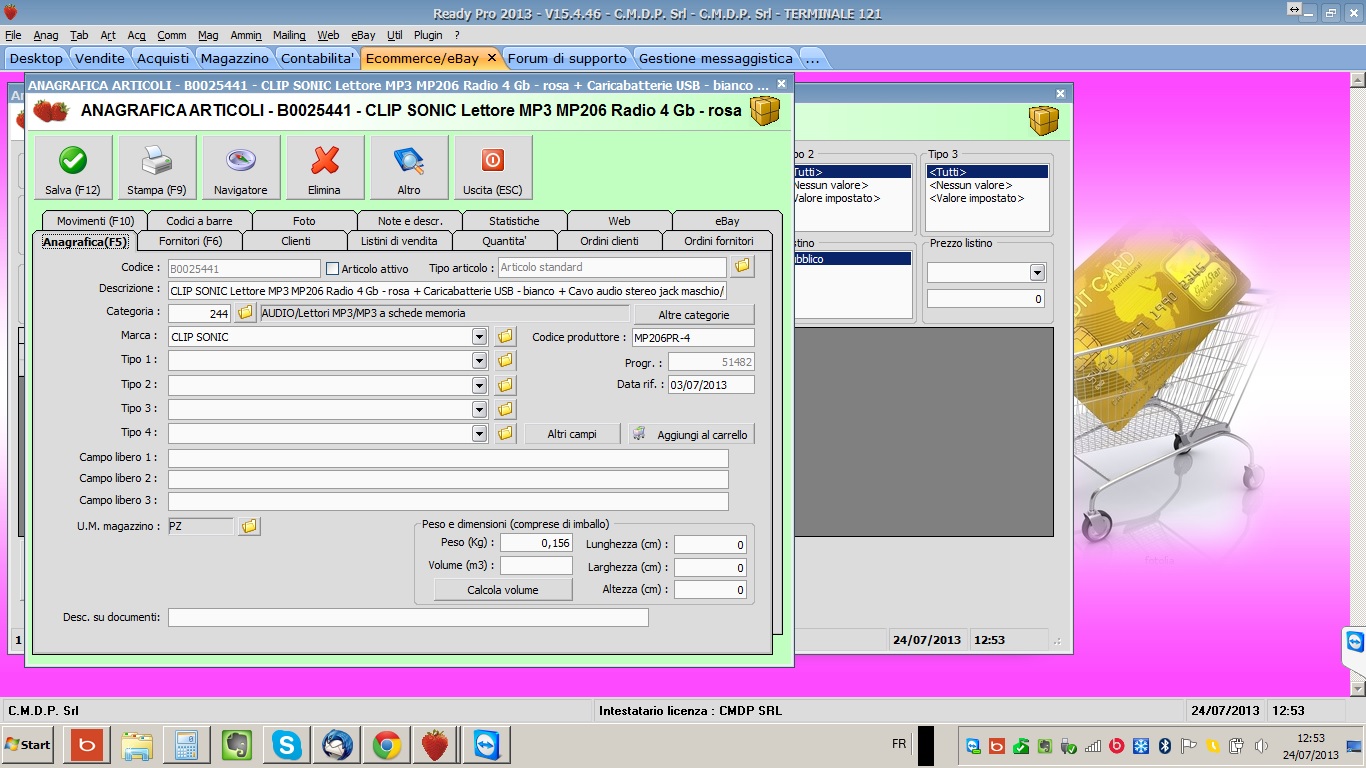Expand the Tipo 3 dropdown
Viewport: 1366px width, 768px height.
479,409
